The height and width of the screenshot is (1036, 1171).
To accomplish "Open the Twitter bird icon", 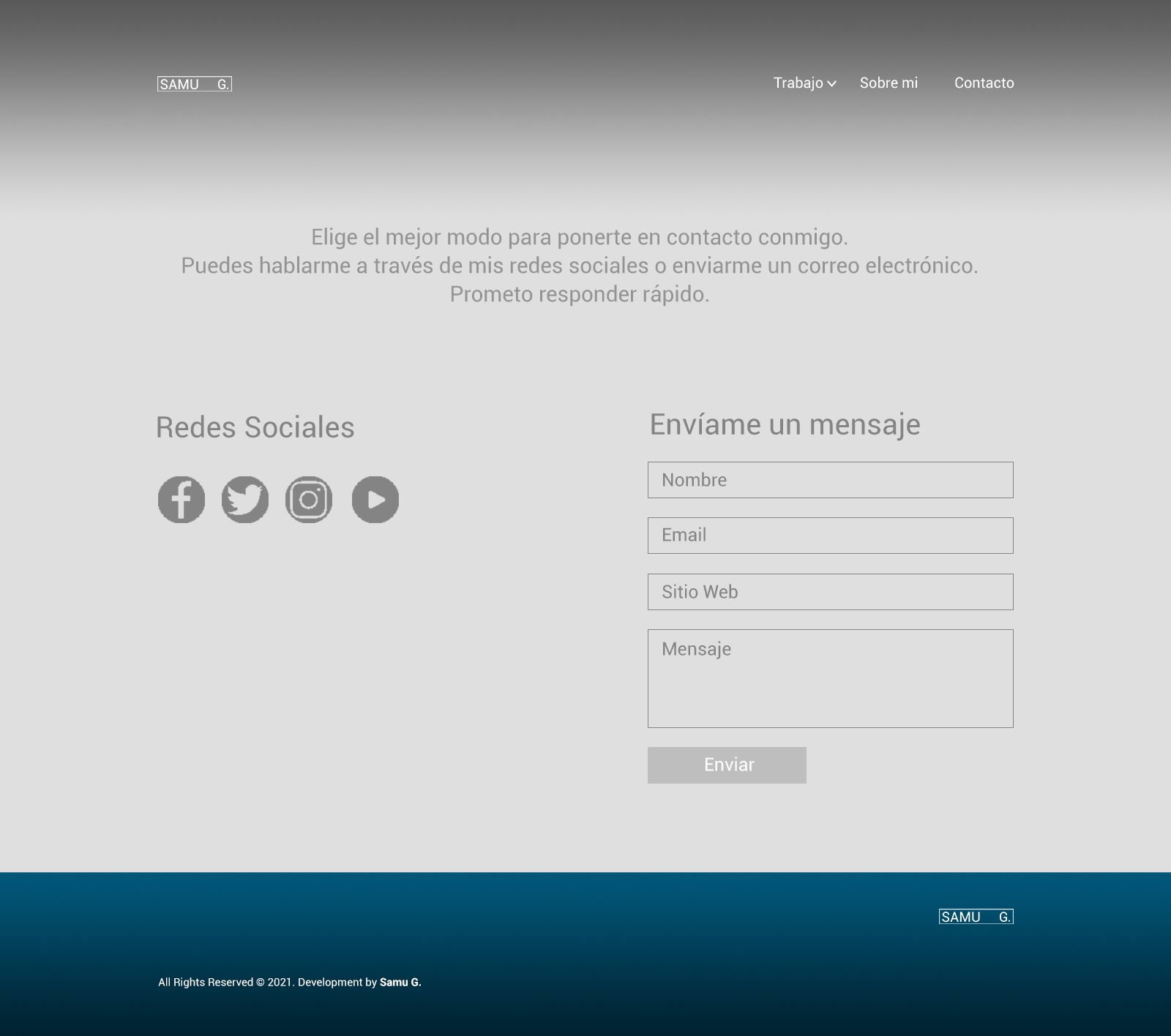I will point(245,500).
